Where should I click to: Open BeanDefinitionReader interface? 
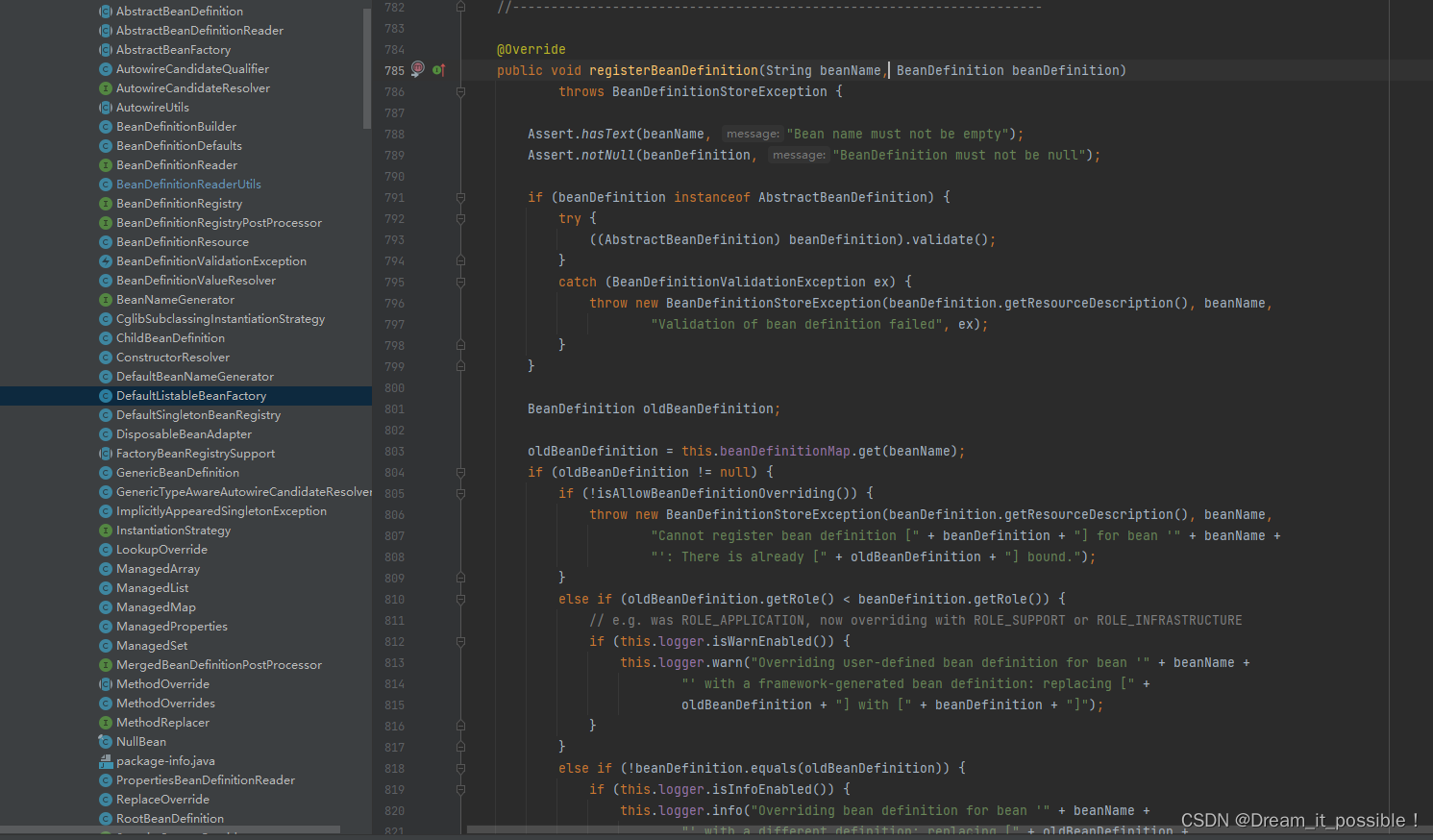point(177,165)
